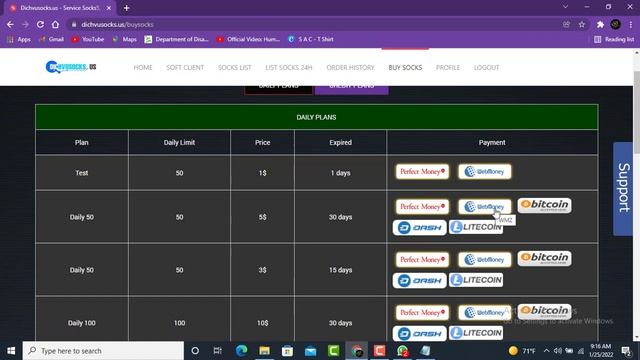Open ORDER HISTORY page
Screen dimensions: 640x360
pos(350,67)
